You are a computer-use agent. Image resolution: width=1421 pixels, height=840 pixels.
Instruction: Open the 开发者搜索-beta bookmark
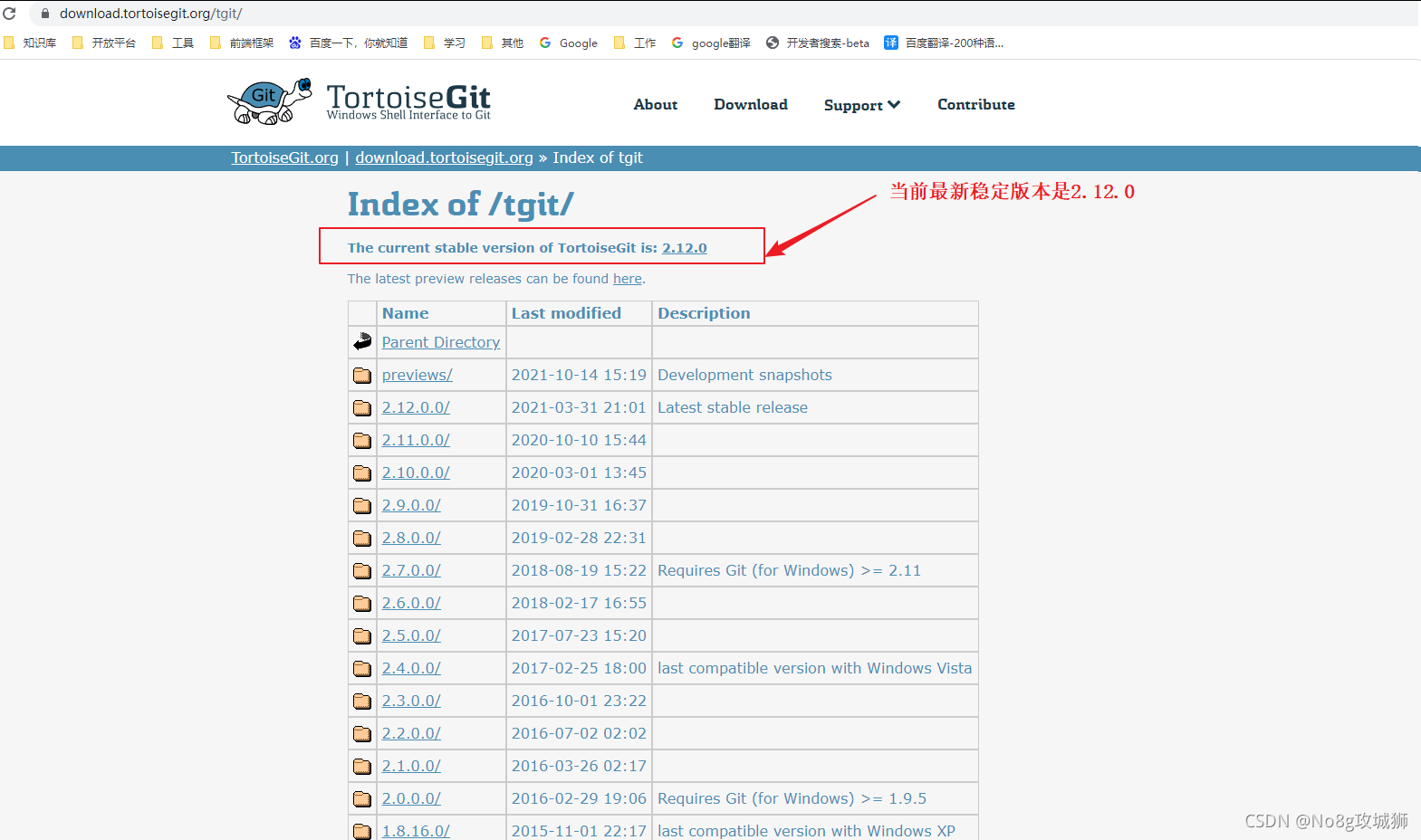point(818,43)
